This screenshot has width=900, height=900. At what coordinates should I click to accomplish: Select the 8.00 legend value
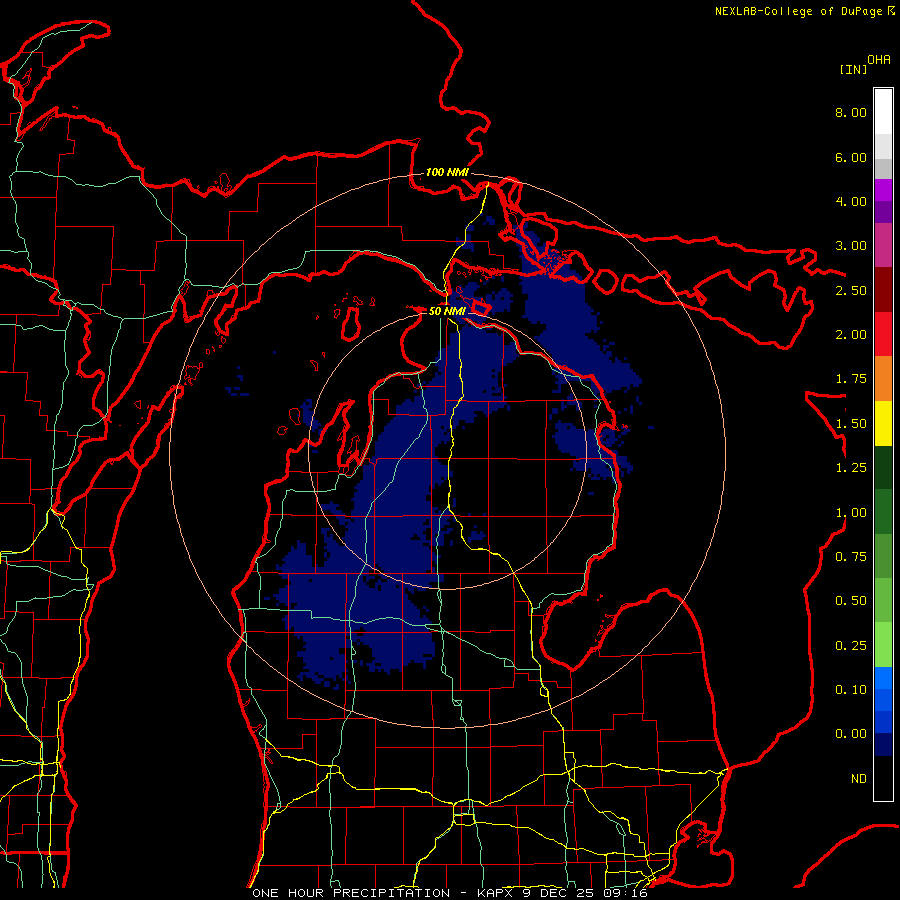(851, 112)
